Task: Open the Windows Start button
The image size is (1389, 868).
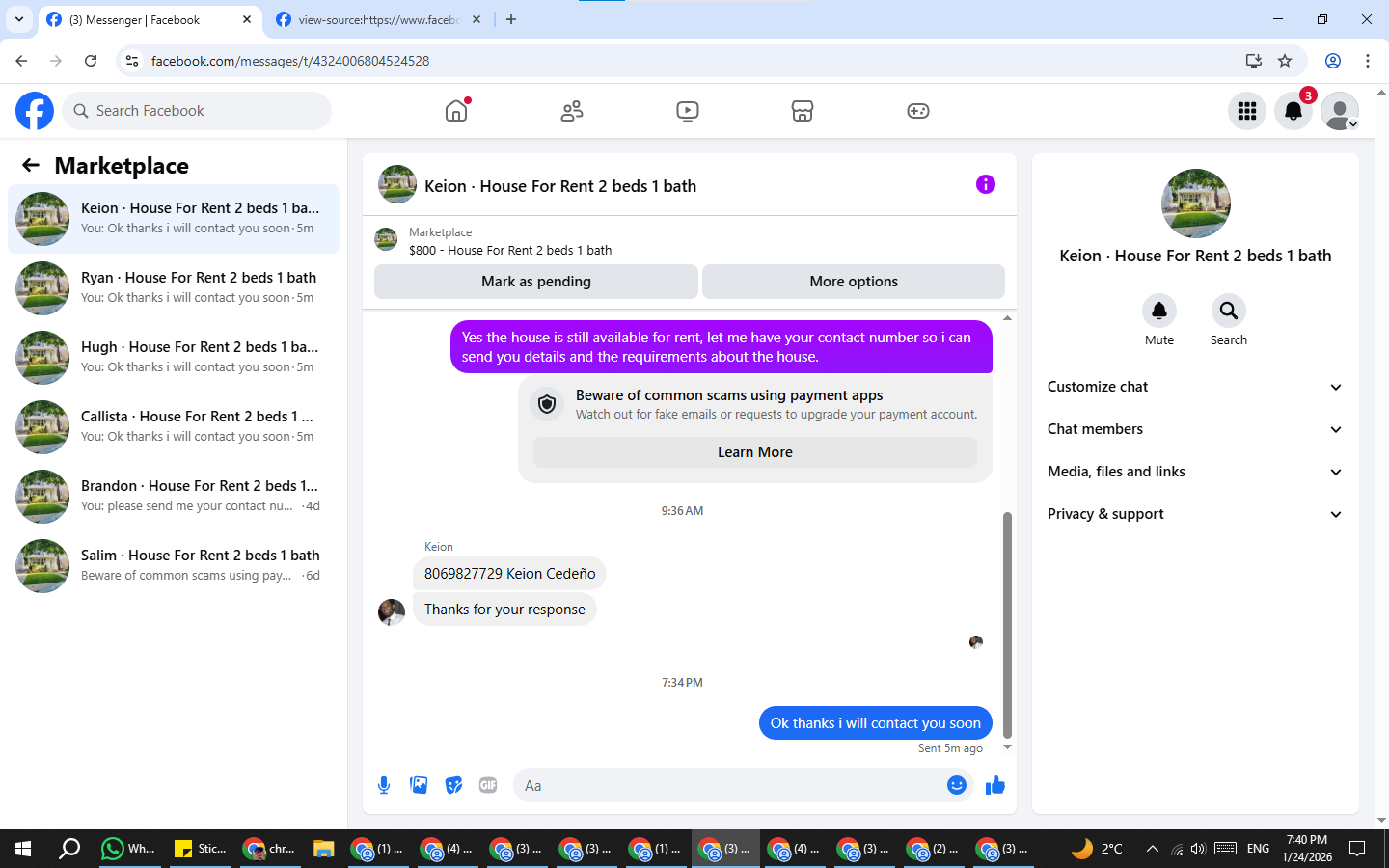Action: coord(23,849)
